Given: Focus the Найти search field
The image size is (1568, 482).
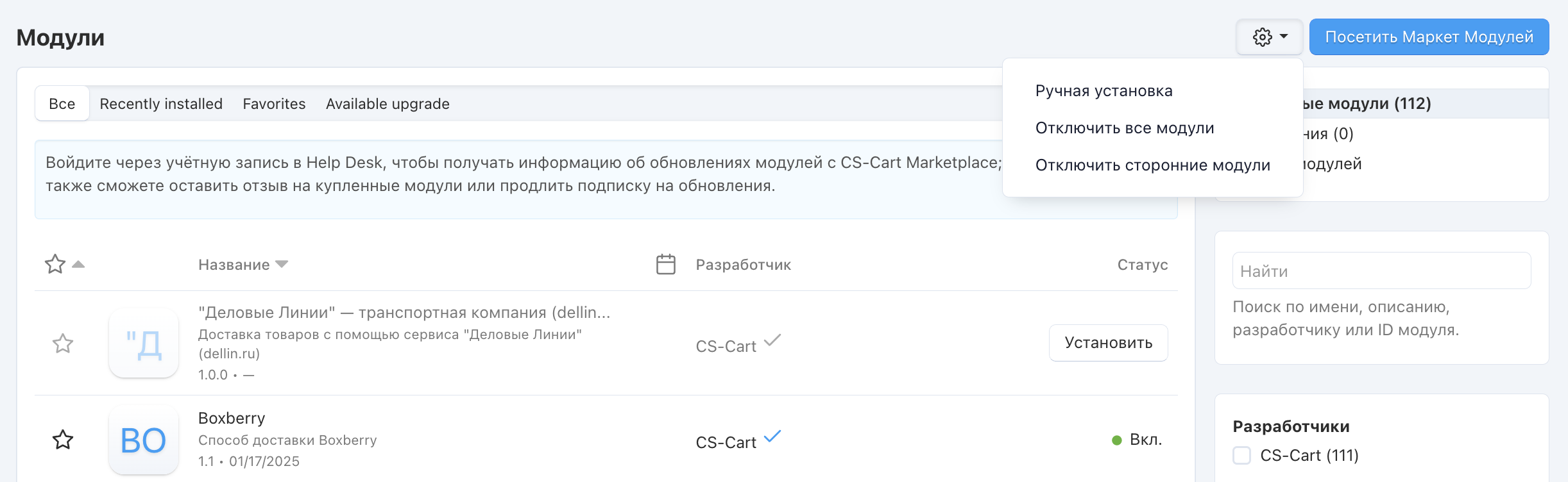Looking at the screenshot, I should pyautogui.click(x=1381, y=271).
